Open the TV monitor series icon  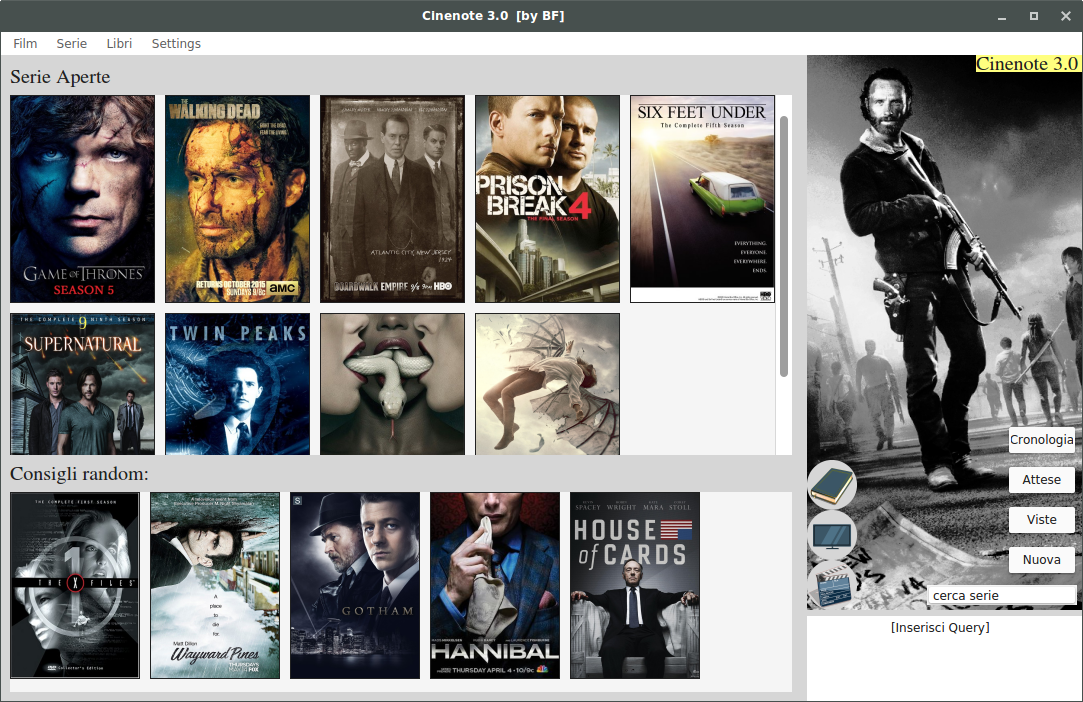[832, 535]
